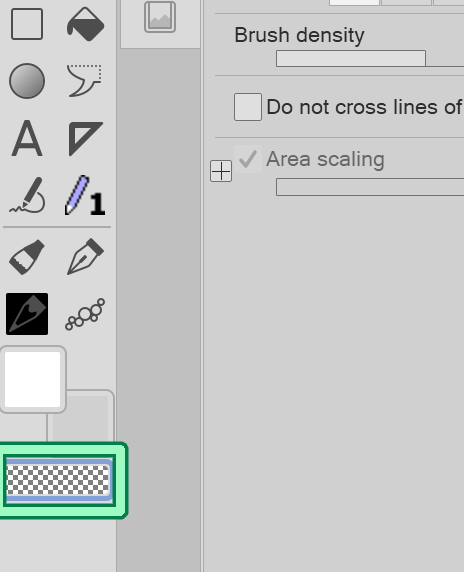Toggle the Area scaling checkbox
This screenshot has height=572, width=464.
click(x=248, y=159)
